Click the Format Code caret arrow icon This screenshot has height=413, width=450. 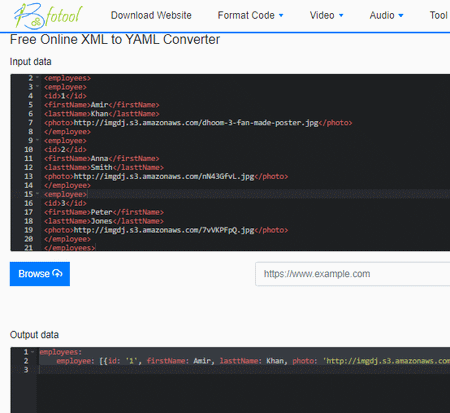(x=281, y=16)
